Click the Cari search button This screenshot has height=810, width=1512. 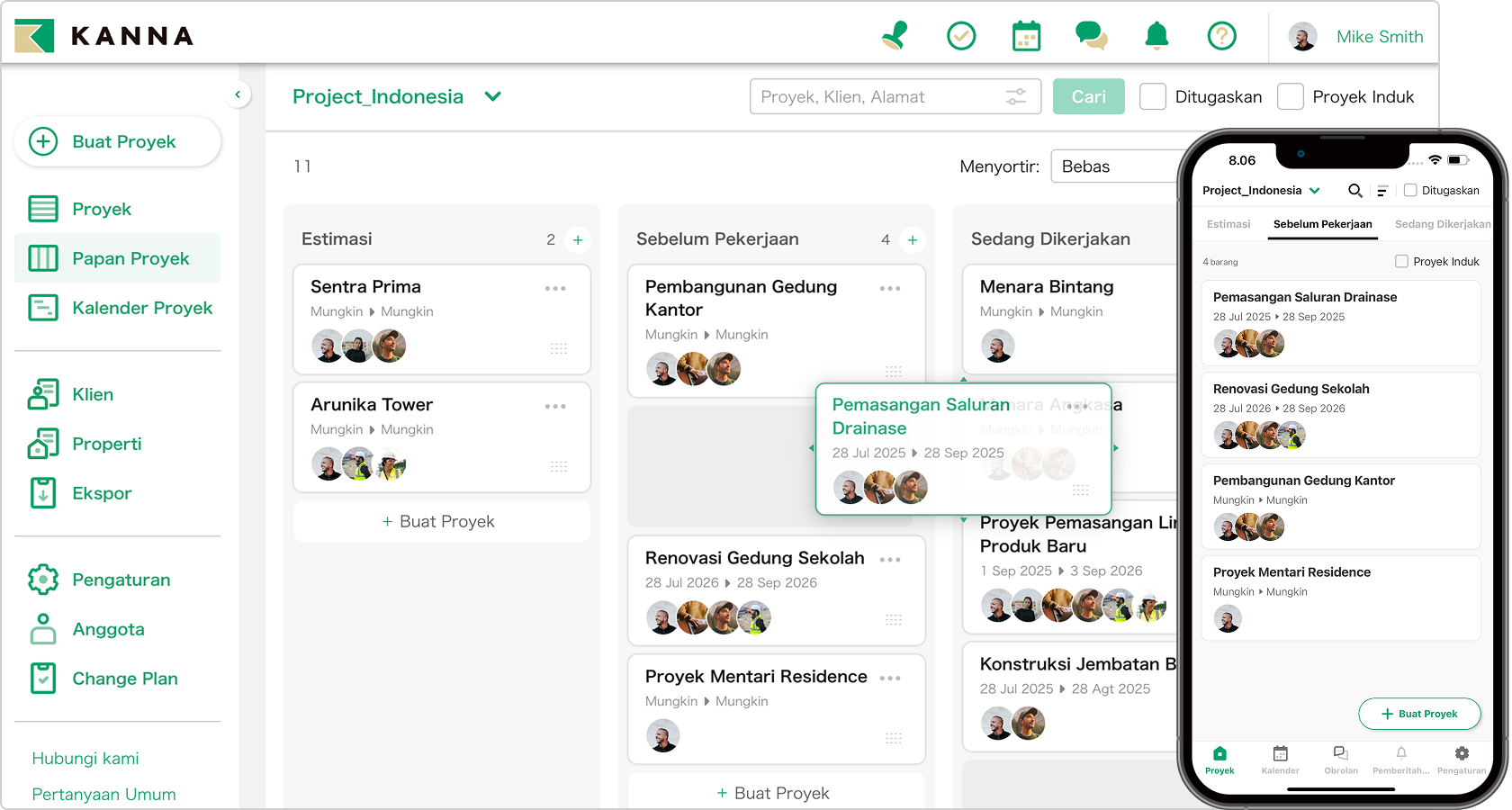pos(1088,96)
